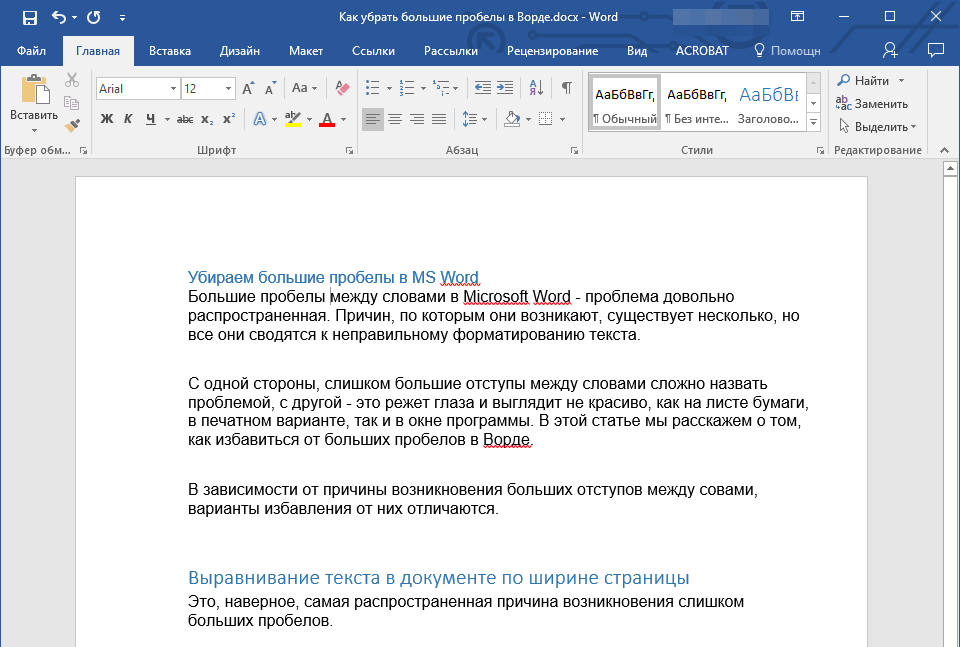Screen dimensions: 960x647
Task: Click the Increase Indent icon
Action: click(505, 88)
